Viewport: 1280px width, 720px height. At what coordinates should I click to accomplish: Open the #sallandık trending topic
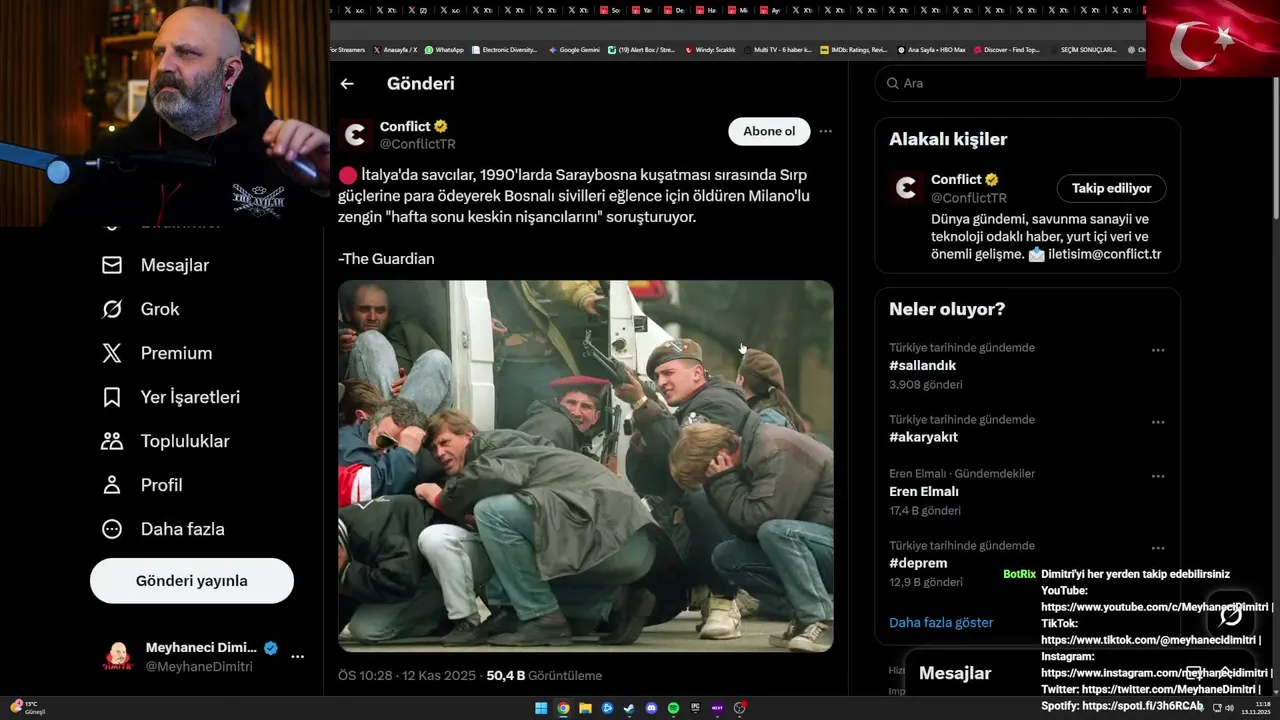click(923, 365)
